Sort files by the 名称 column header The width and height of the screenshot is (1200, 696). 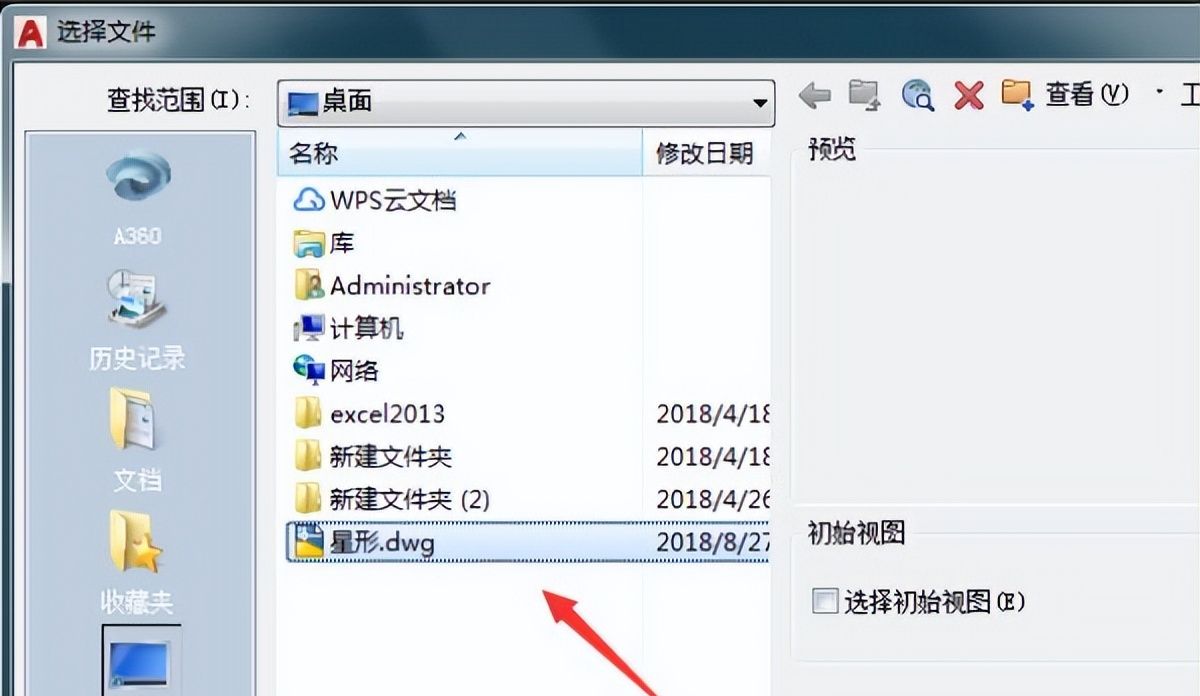coord(459,153)
